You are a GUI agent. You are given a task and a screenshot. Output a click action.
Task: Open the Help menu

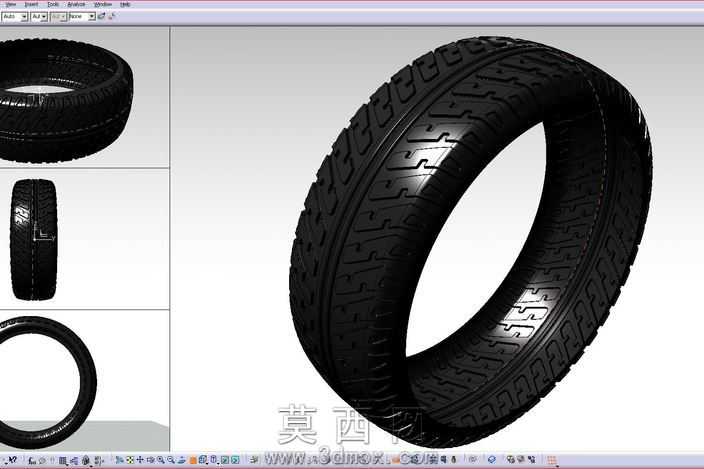pyautogui.click(x=125, y=4)
